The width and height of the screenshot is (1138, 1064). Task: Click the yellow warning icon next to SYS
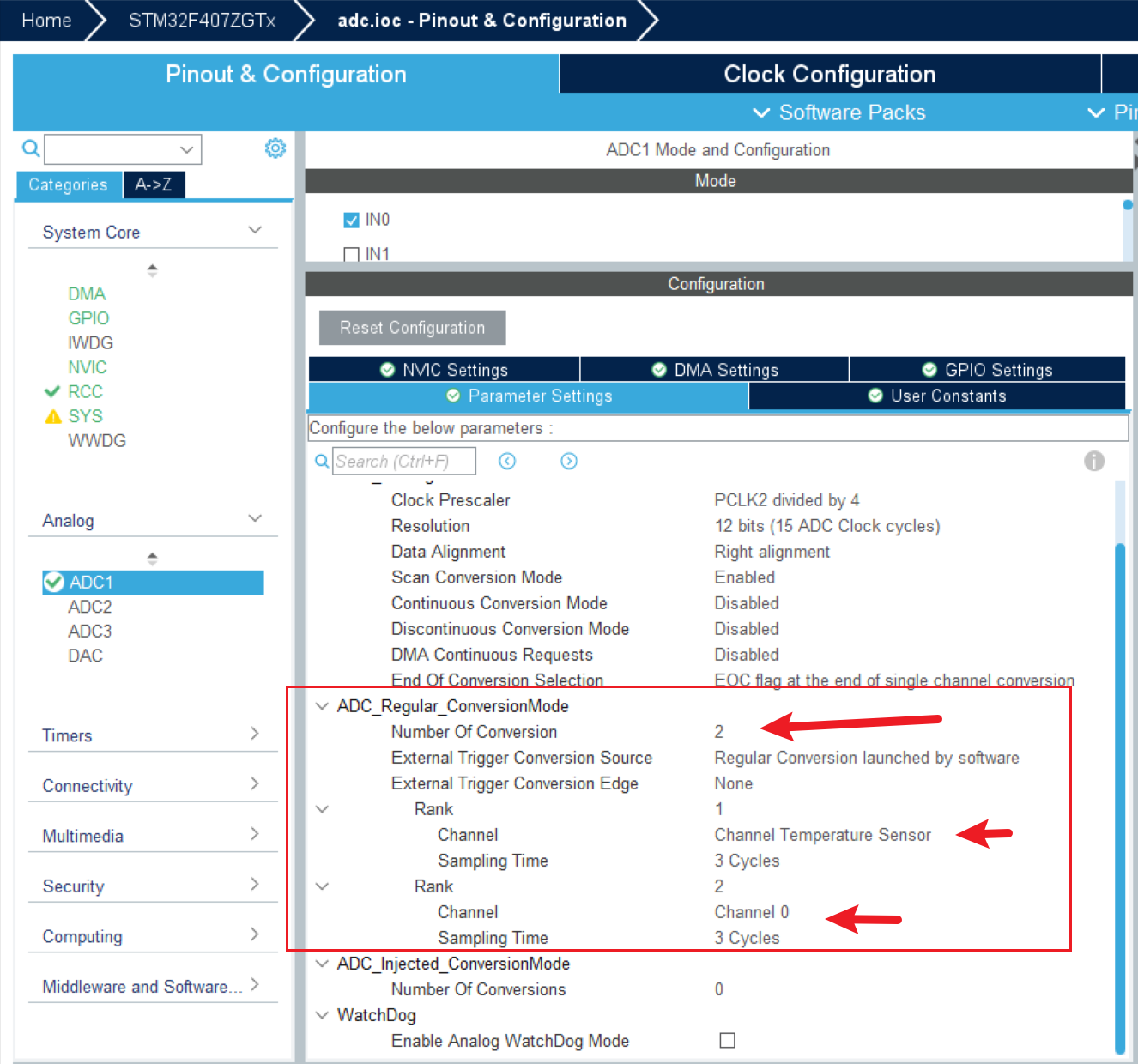(x=53, y=416)
